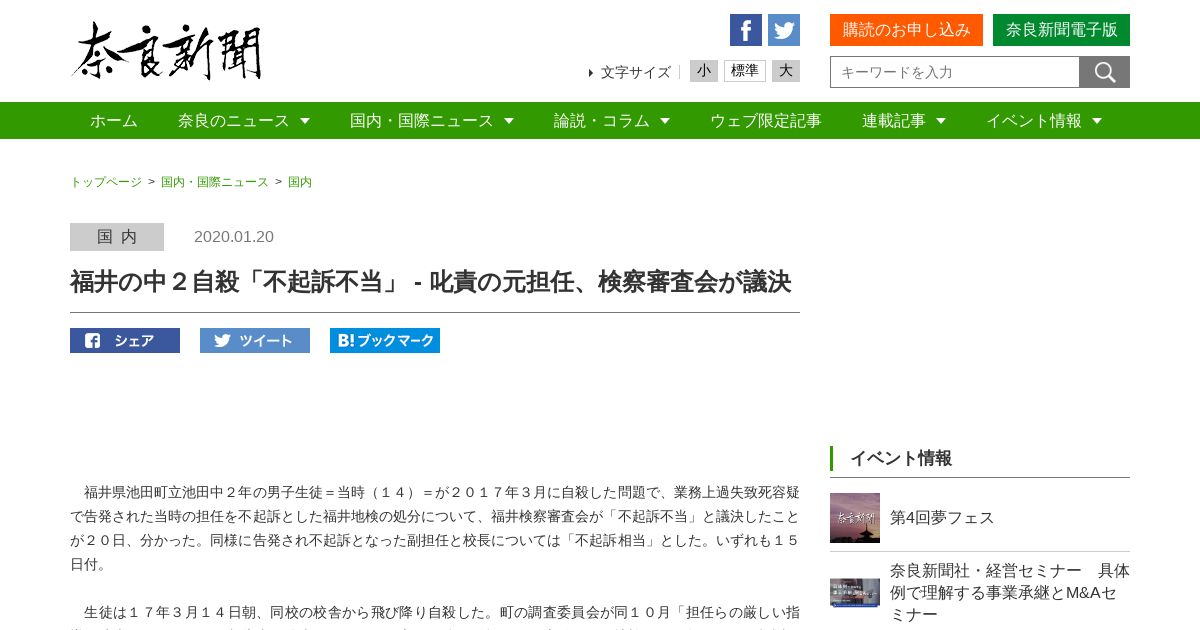
Task: Click the article date 2020.01.20
Action: (x=234, y=237)
